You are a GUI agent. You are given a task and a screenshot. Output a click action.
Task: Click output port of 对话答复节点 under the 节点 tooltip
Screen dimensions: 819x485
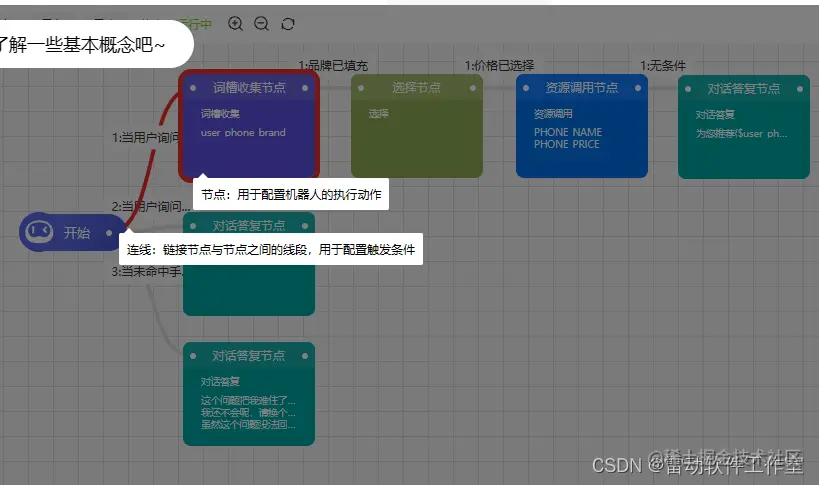[305, 226]
